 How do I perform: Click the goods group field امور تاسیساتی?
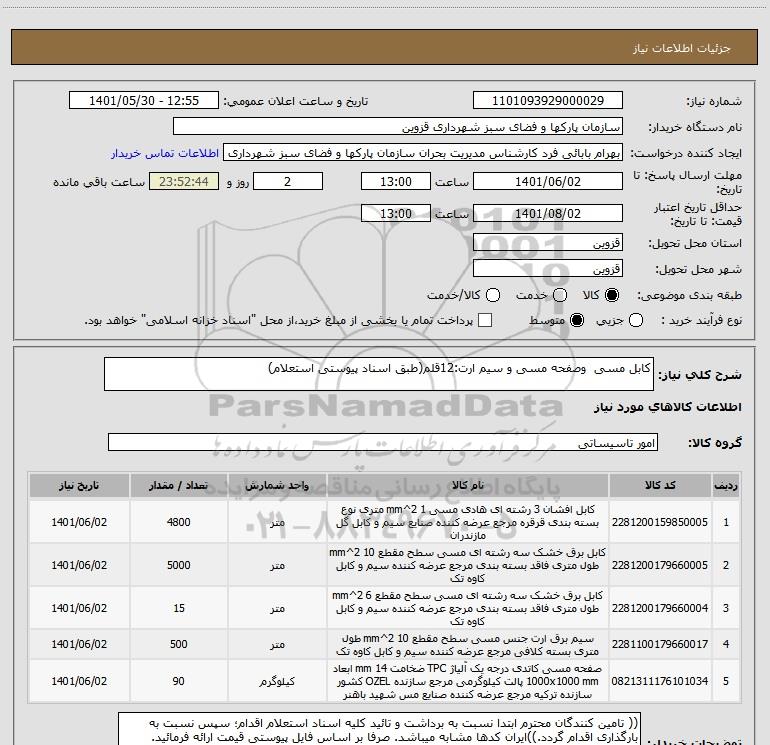click(383, 442)
